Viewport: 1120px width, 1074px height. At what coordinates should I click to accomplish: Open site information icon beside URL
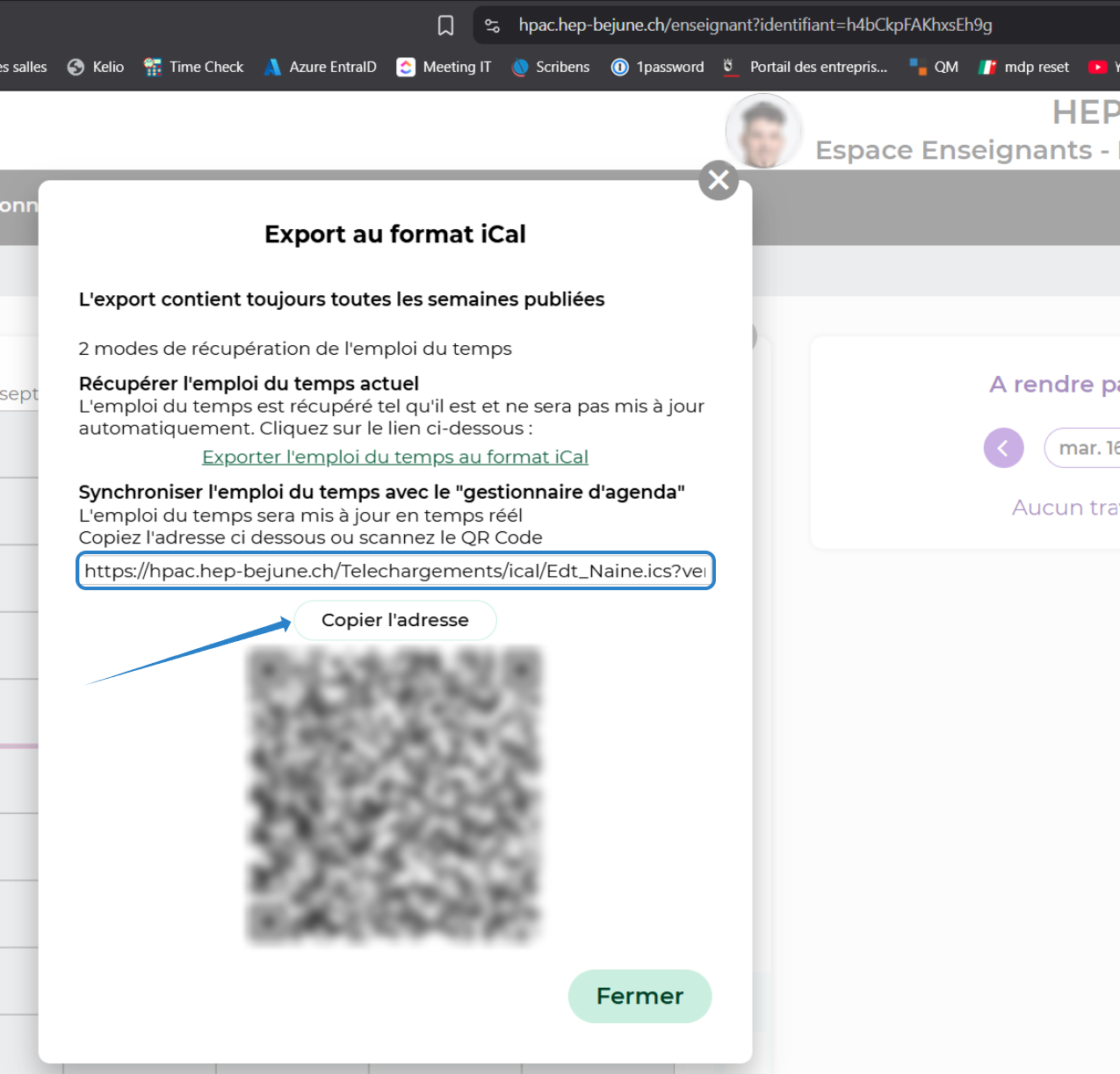493,25
